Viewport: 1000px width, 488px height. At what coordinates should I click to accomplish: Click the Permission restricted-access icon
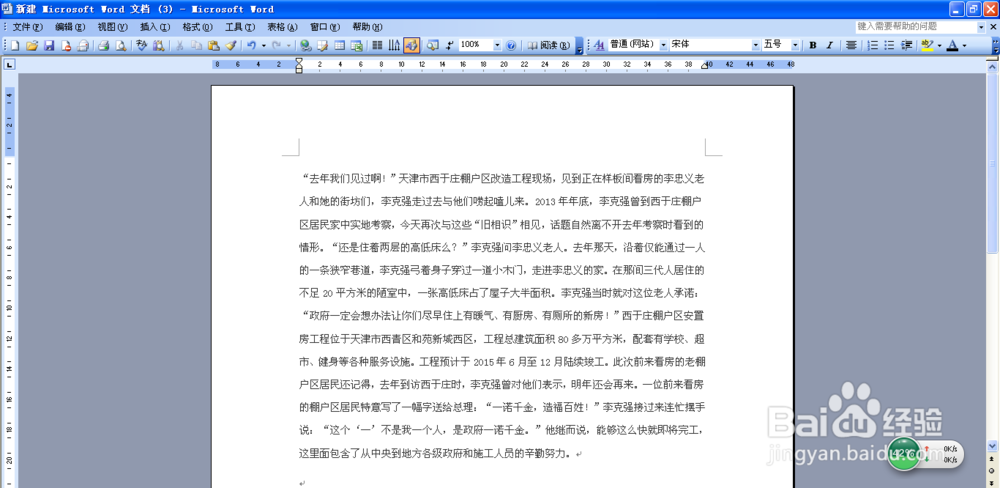click(x=66, y=45)
